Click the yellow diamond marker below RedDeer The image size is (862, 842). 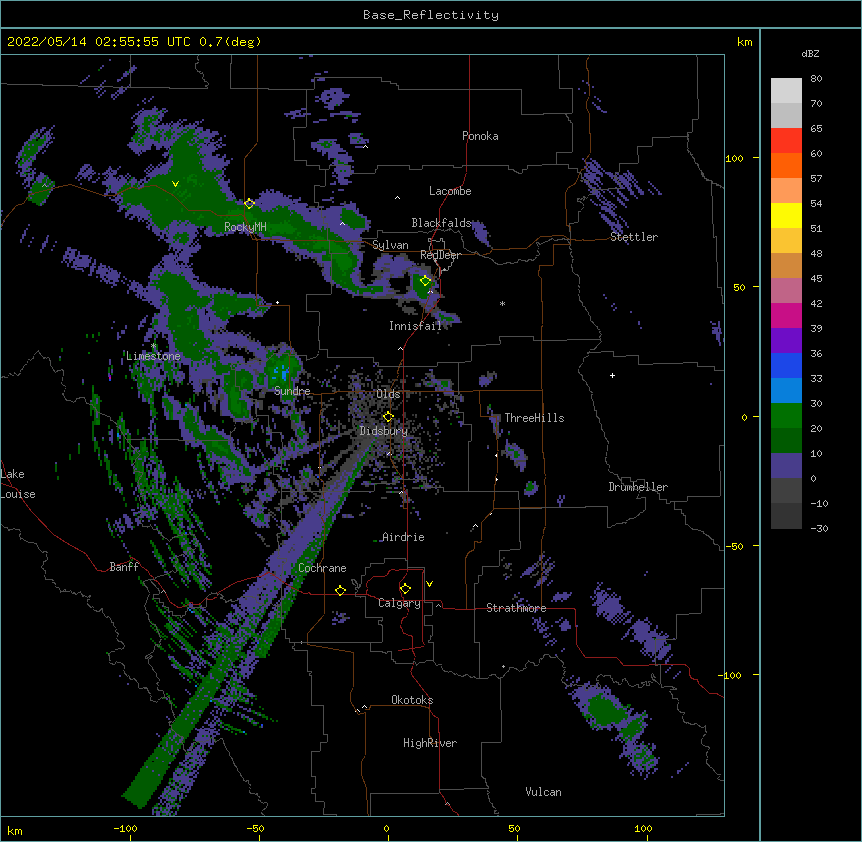(x=425, y=280)
